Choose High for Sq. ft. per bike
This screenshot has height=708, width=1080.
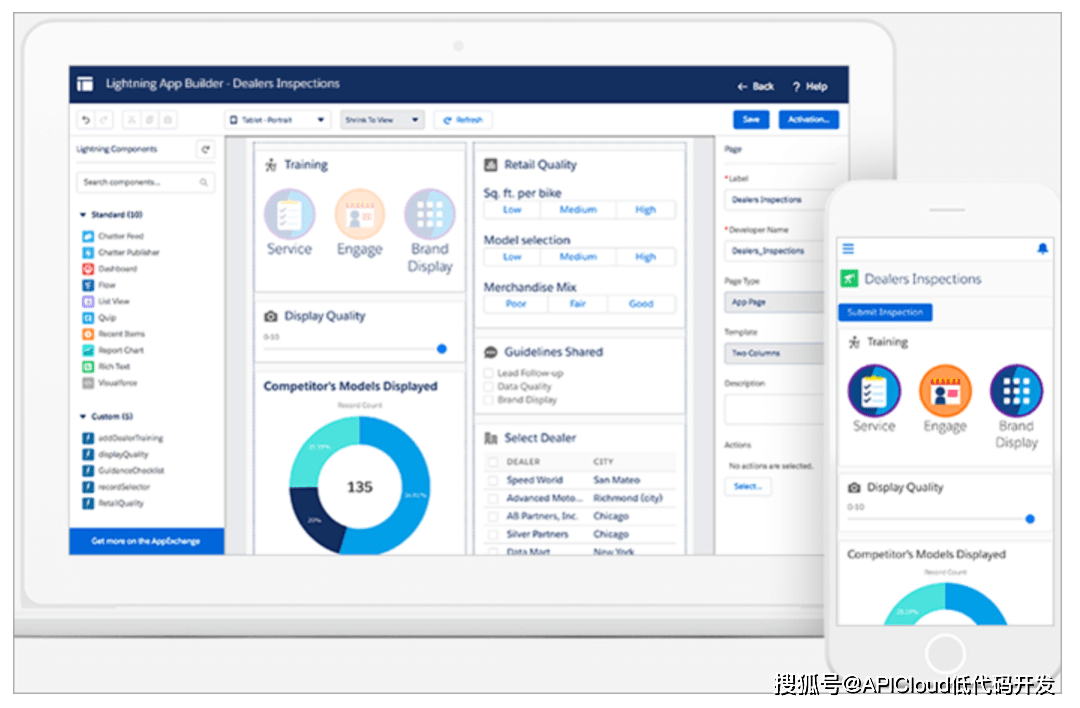tap(645, 210)
